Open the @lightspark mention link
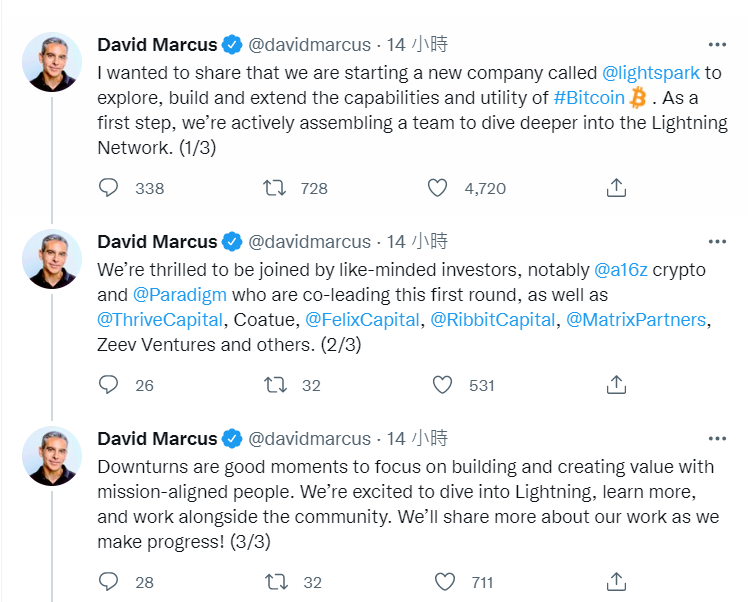 point(649,72)
